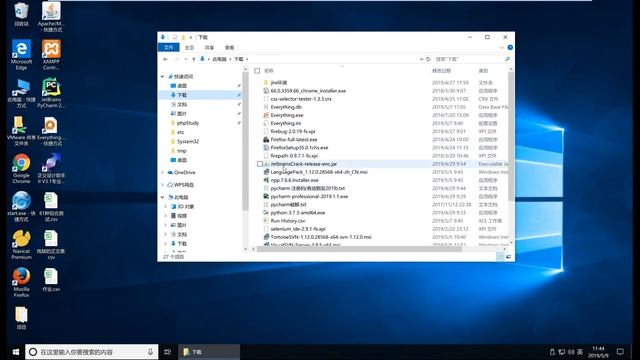Expand the OneDrive tree node
The width and height of the screenshot is (640, 360).
click(x=162, y=172)
